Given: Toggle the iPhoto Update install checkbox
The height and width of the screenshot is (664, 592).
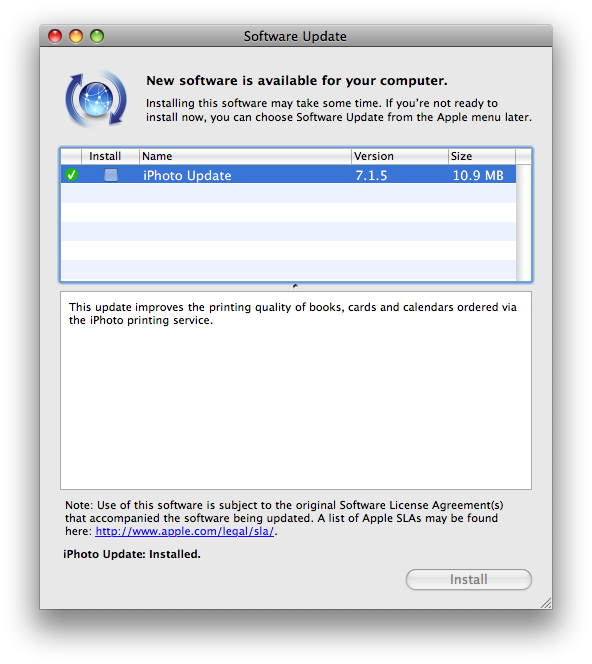Looking at the screenshot, I should tap(111, 174).
